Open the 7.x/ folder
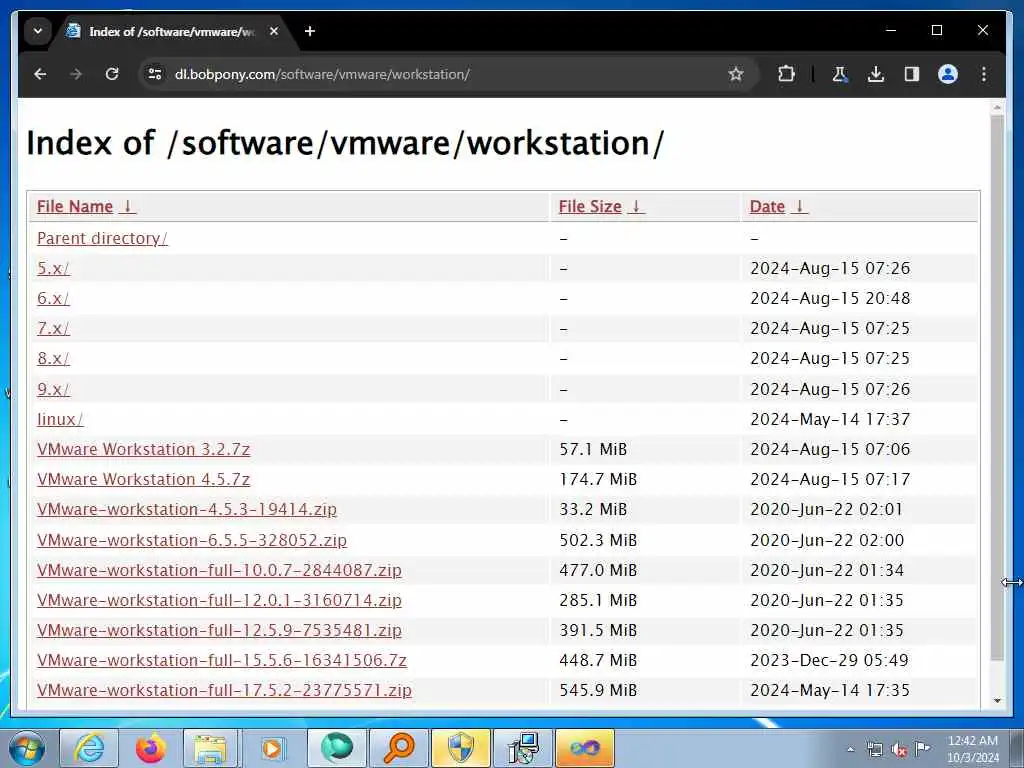This screenshot has height=768, width=1024. (x=53, y=328)
